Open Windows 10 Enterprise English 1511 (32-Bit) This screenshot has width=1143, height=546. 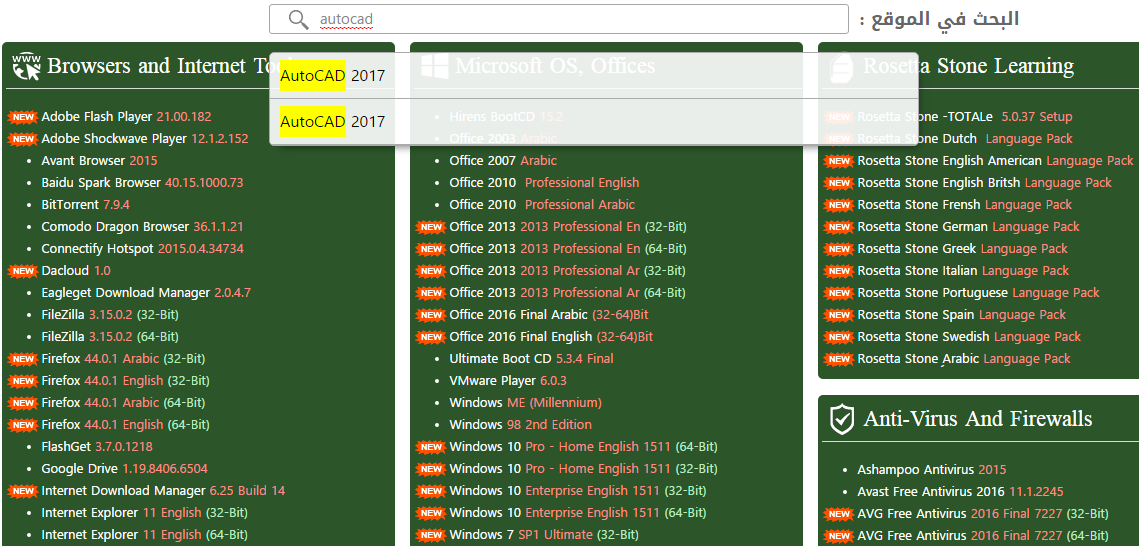tap(577, 491)
